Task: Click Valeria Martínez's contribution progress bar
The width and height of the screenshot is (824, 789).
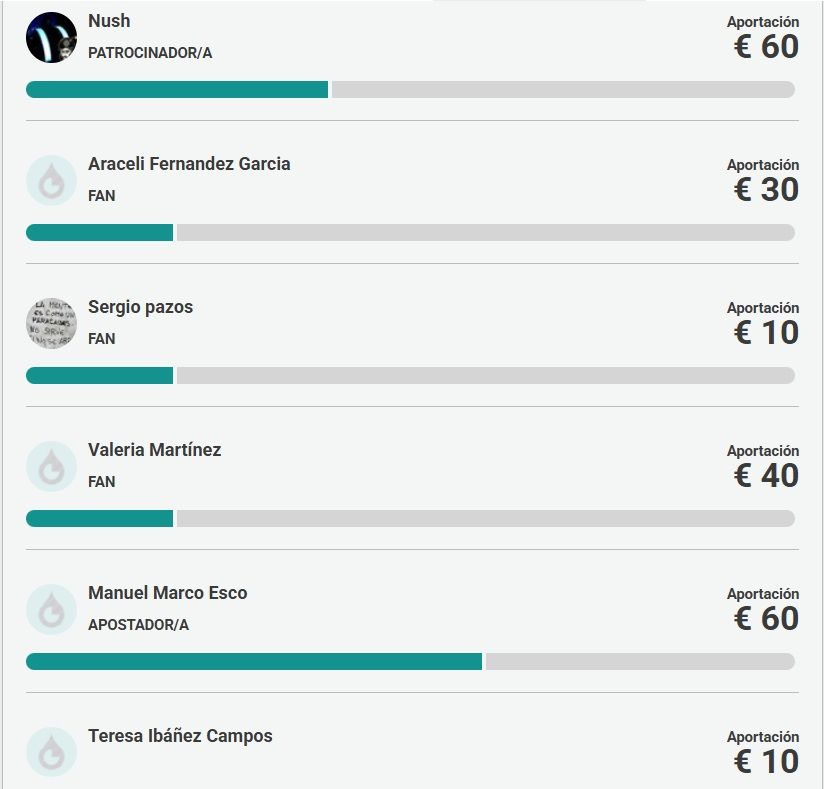Action: pyautogui.click(x=410, y=519)
